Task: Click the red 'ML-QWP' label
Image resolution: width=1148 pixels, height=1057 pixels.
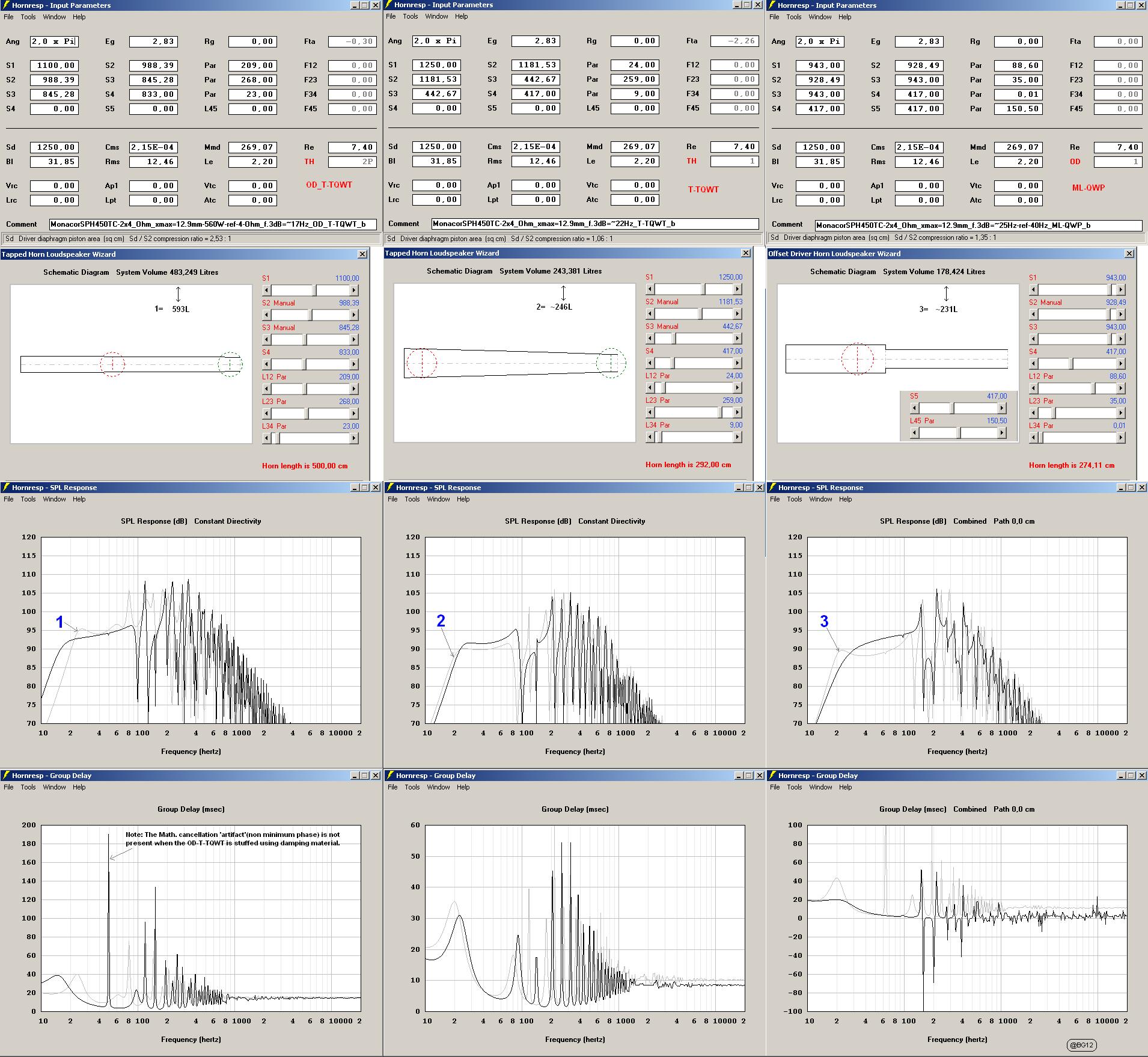Action: coord(1088,188)
